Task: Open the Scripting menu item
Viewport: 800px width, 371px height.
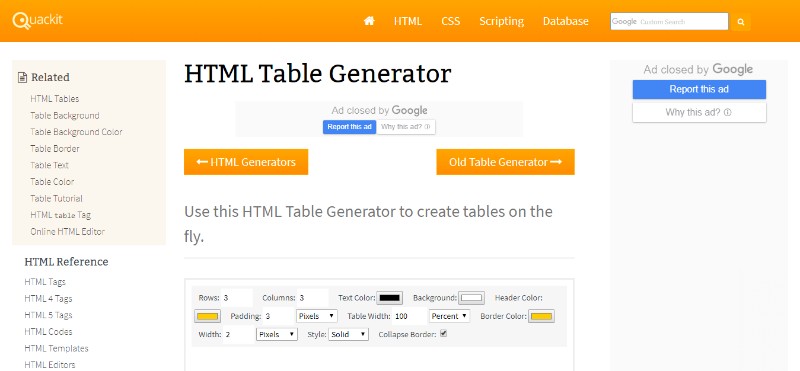Action: pyautogui.click(x=502, y=21)
